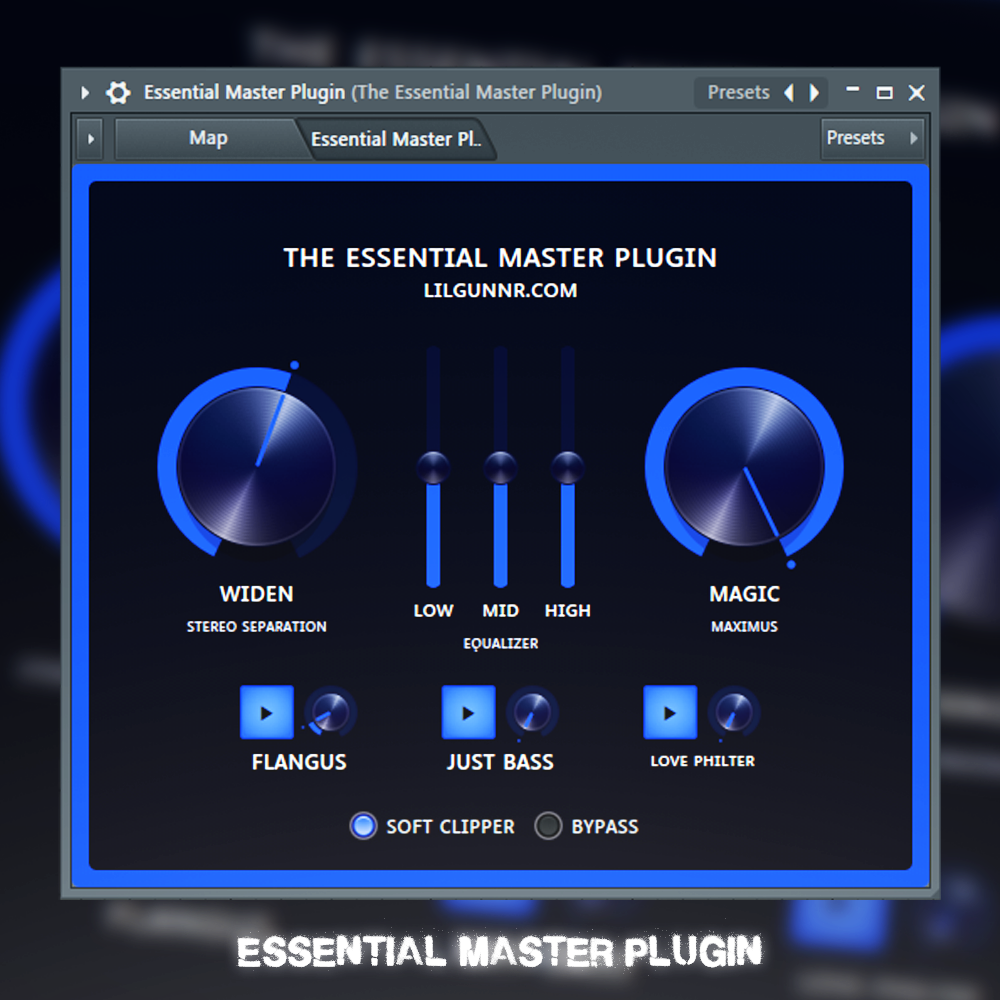Expand the plugin menu arrow left of gear
Viewport: 1000px width, 1000px height.
point(85,93)
